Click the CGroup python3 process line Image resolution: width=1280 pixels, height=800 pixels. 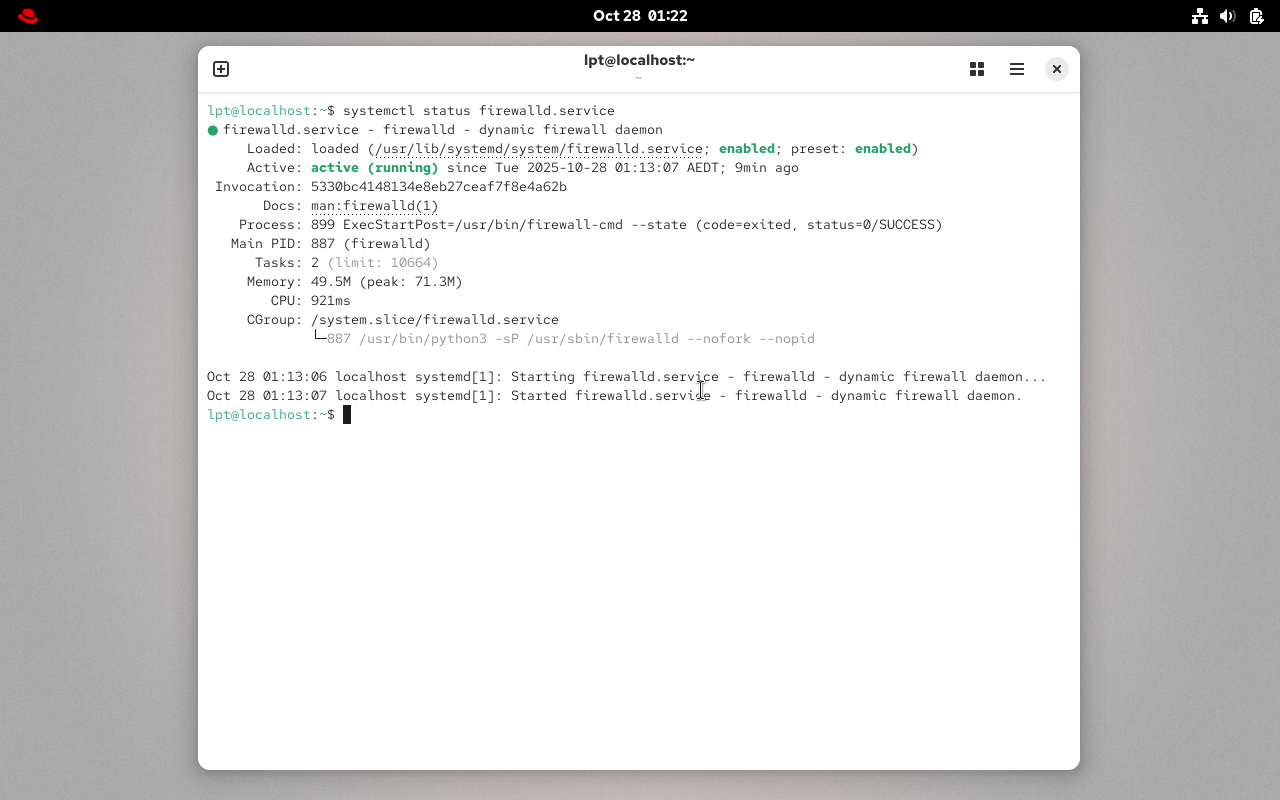point(570,339)
